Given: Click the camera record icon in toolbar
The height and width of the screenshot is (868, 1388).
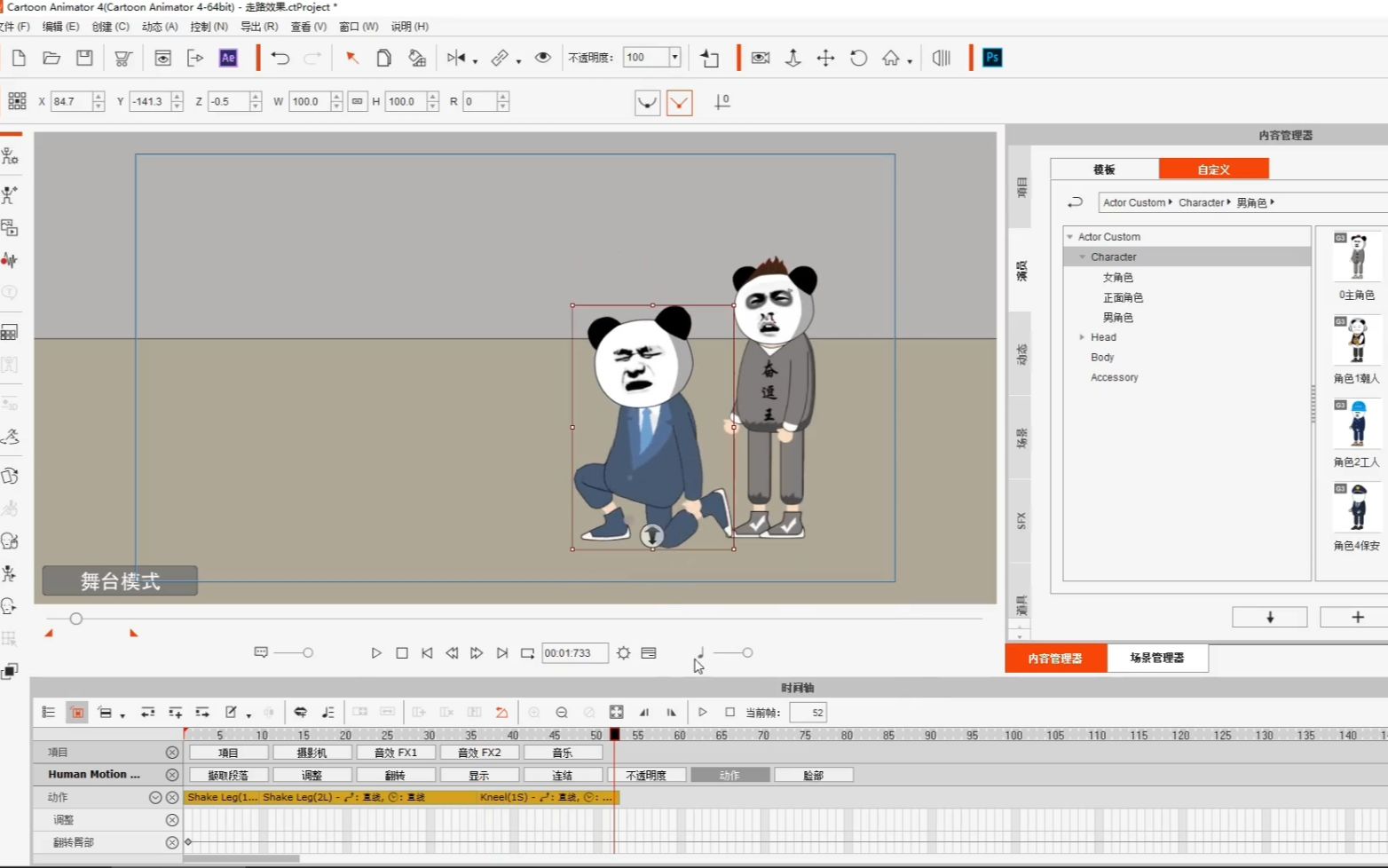Looking at the screenshot, I should click(x=761, y=58).
